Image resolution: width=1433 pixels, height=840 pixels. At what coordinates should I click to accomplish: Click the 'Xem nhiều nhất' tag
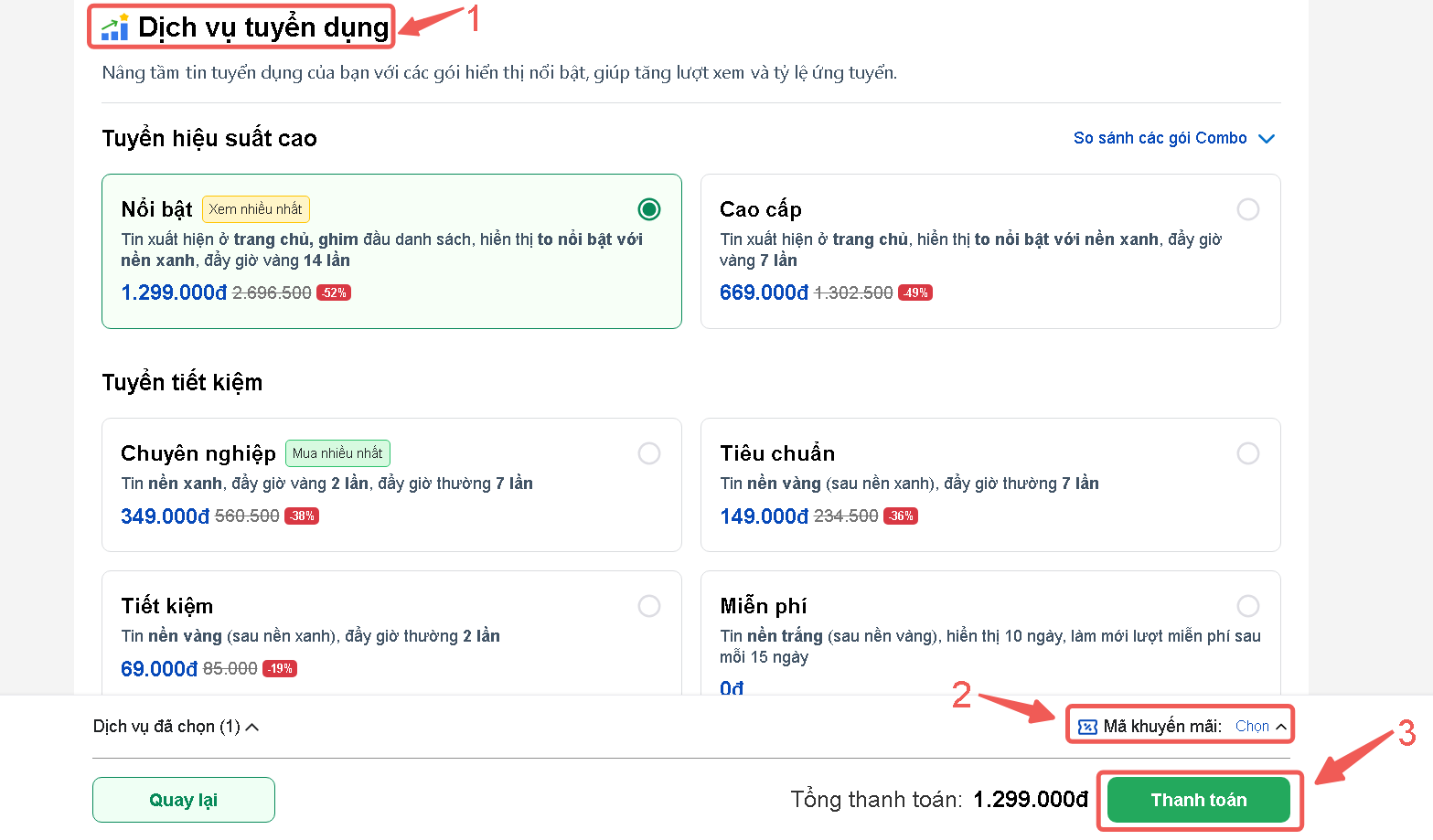[255, 209]
